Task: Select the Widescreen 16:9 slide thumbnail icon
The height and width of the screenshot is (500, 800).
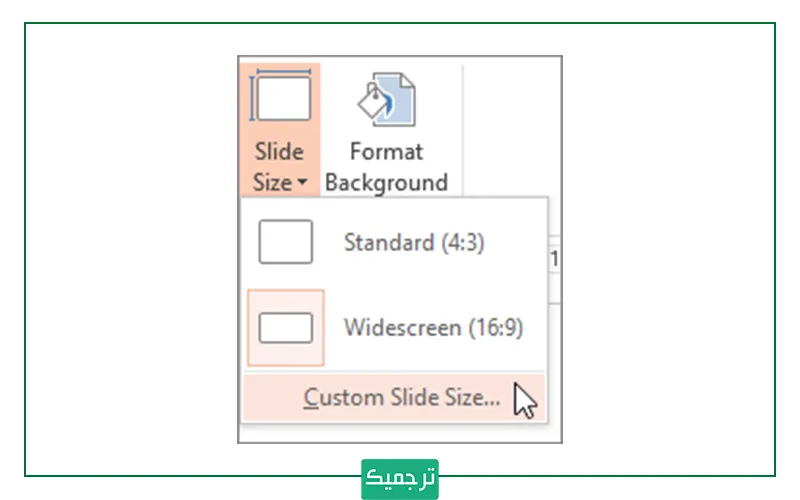Action: point(286,327)
